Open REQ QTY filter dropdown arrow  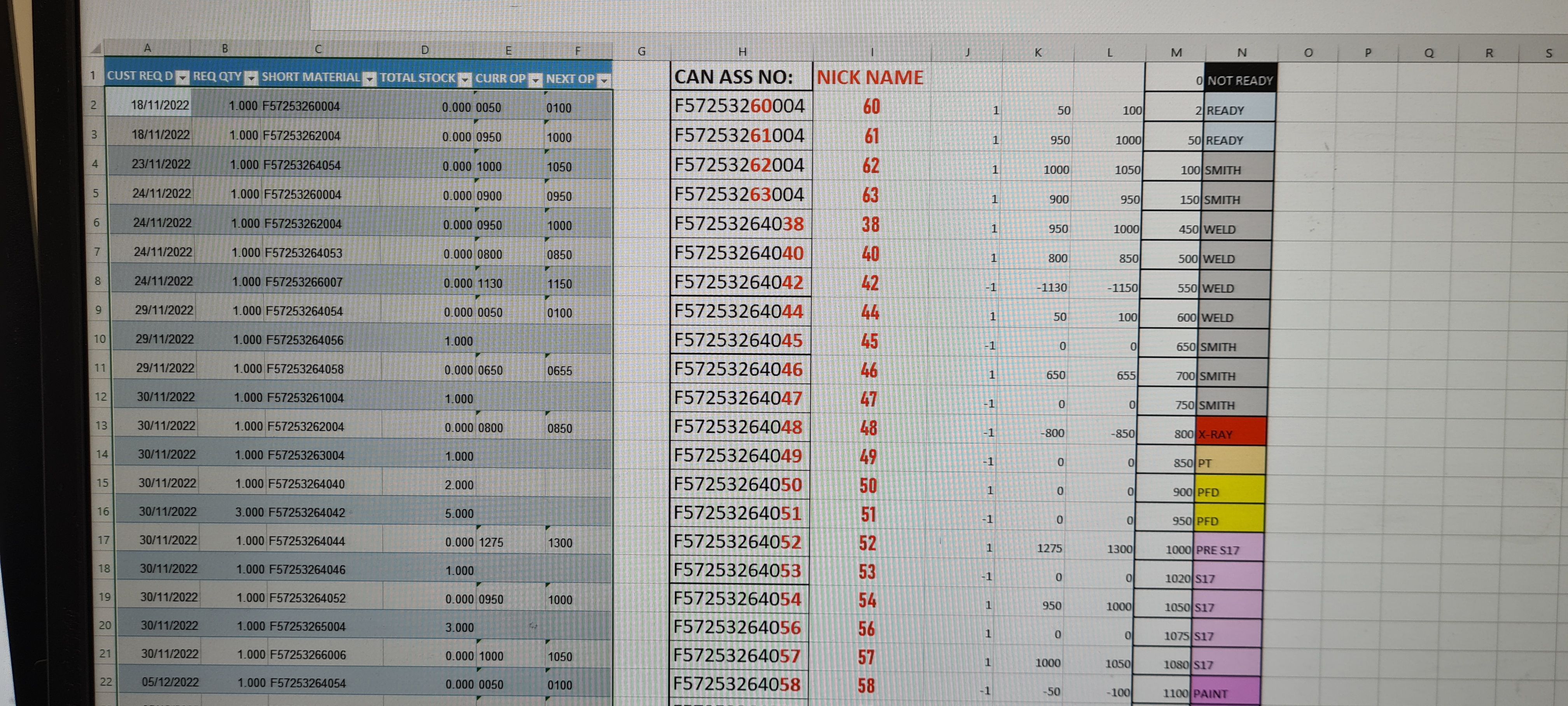(x=251, y=79)
